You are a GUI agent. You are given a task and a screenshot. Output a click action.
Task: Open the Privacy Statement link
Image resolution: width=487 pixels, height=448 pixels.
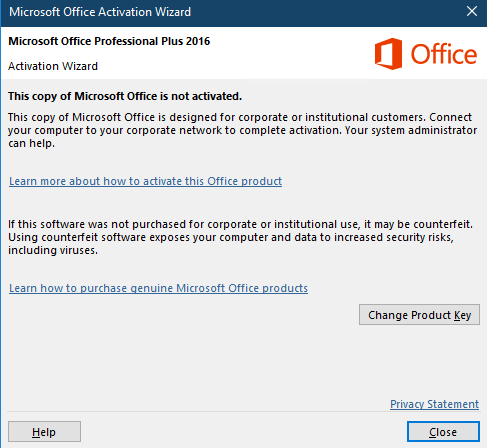(x=434, y=404)
